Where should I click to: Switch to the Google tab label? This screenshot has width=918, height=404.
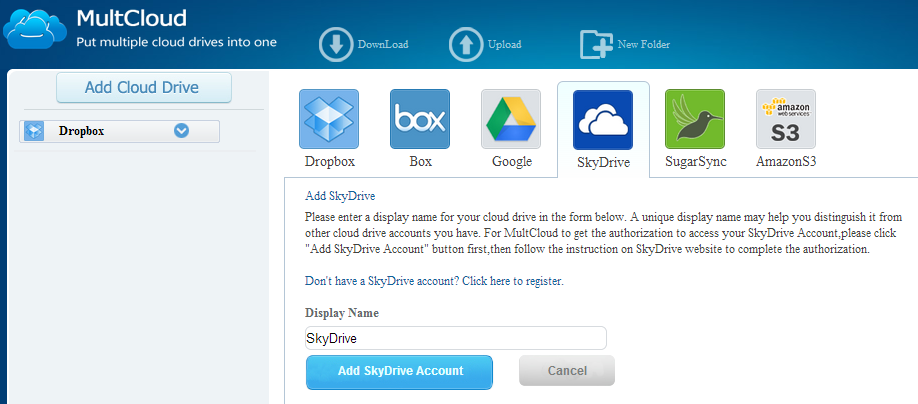[512, 162]
